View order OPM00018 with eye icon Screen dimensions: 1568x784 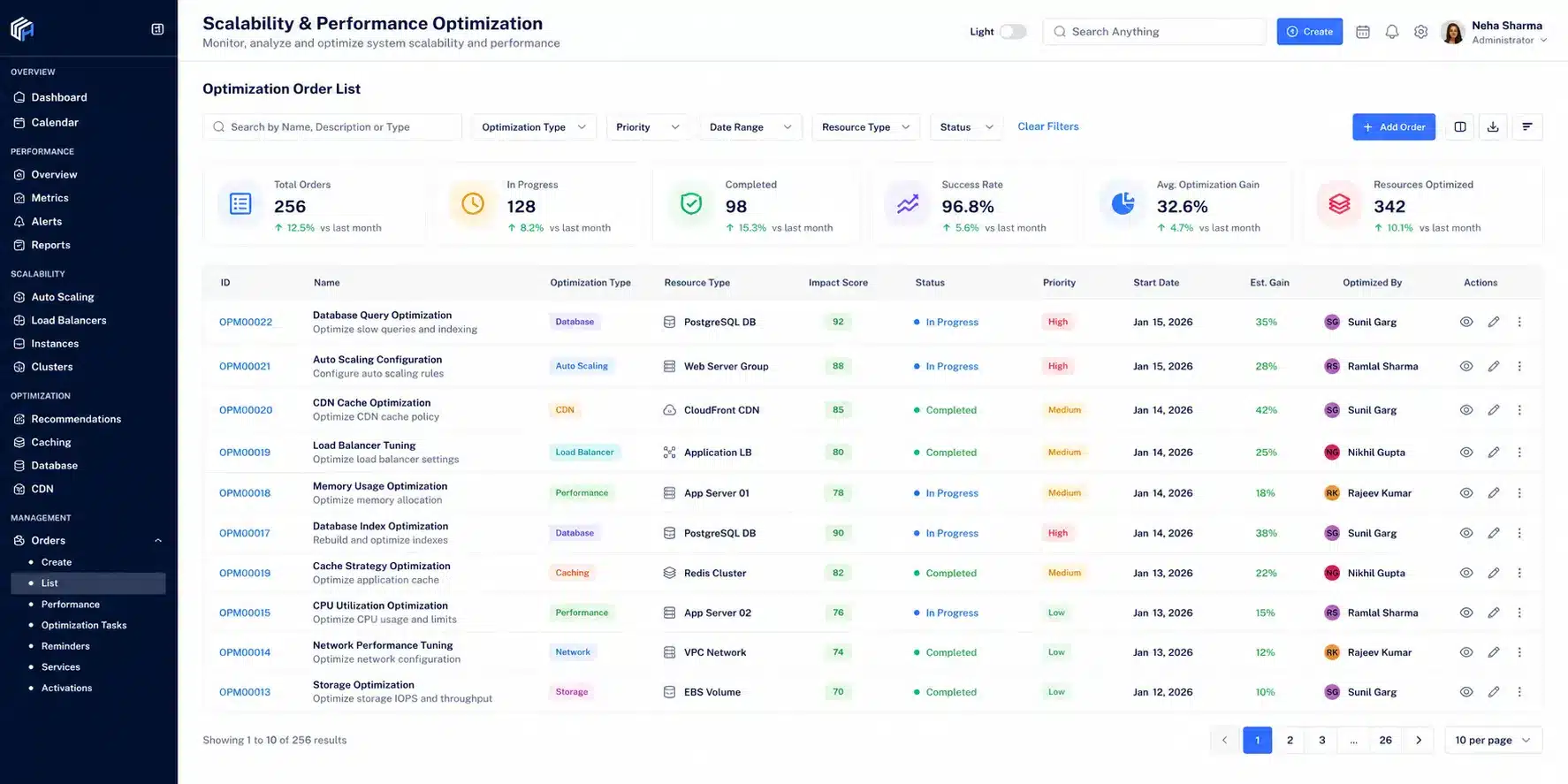[x=1466, y=493]
